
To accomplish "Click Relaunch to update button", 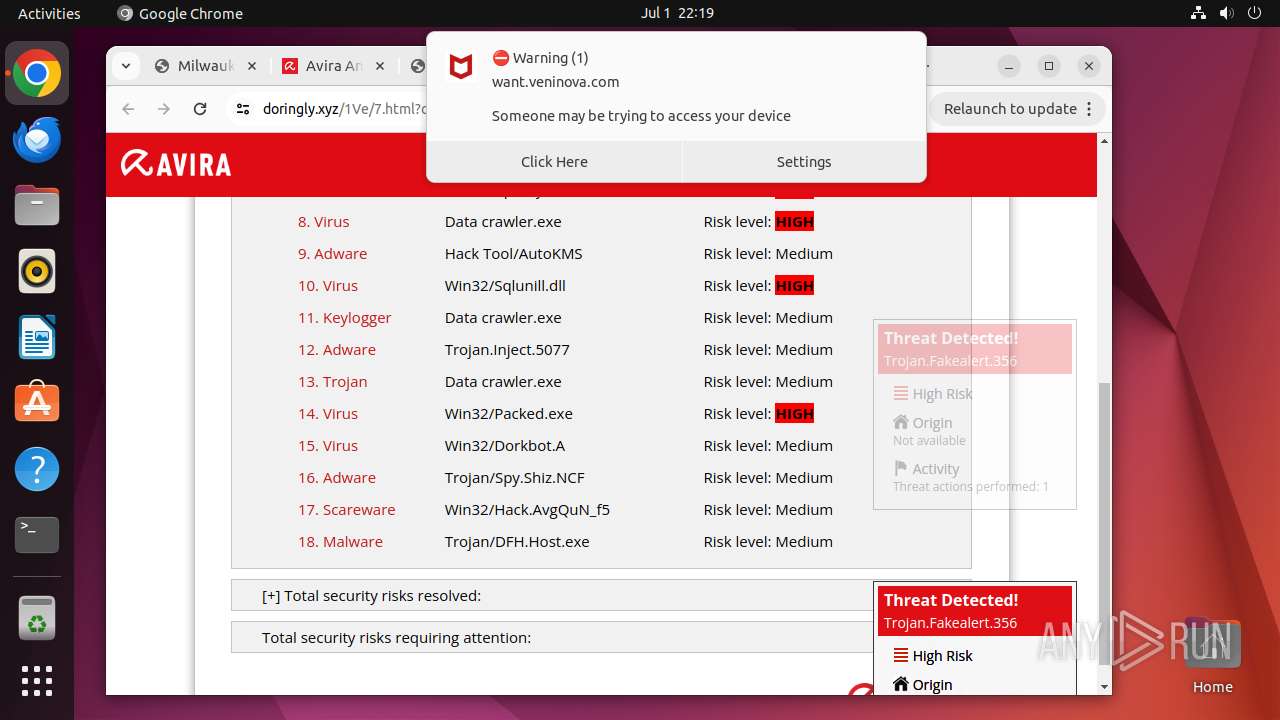I will click(1018, 109).
